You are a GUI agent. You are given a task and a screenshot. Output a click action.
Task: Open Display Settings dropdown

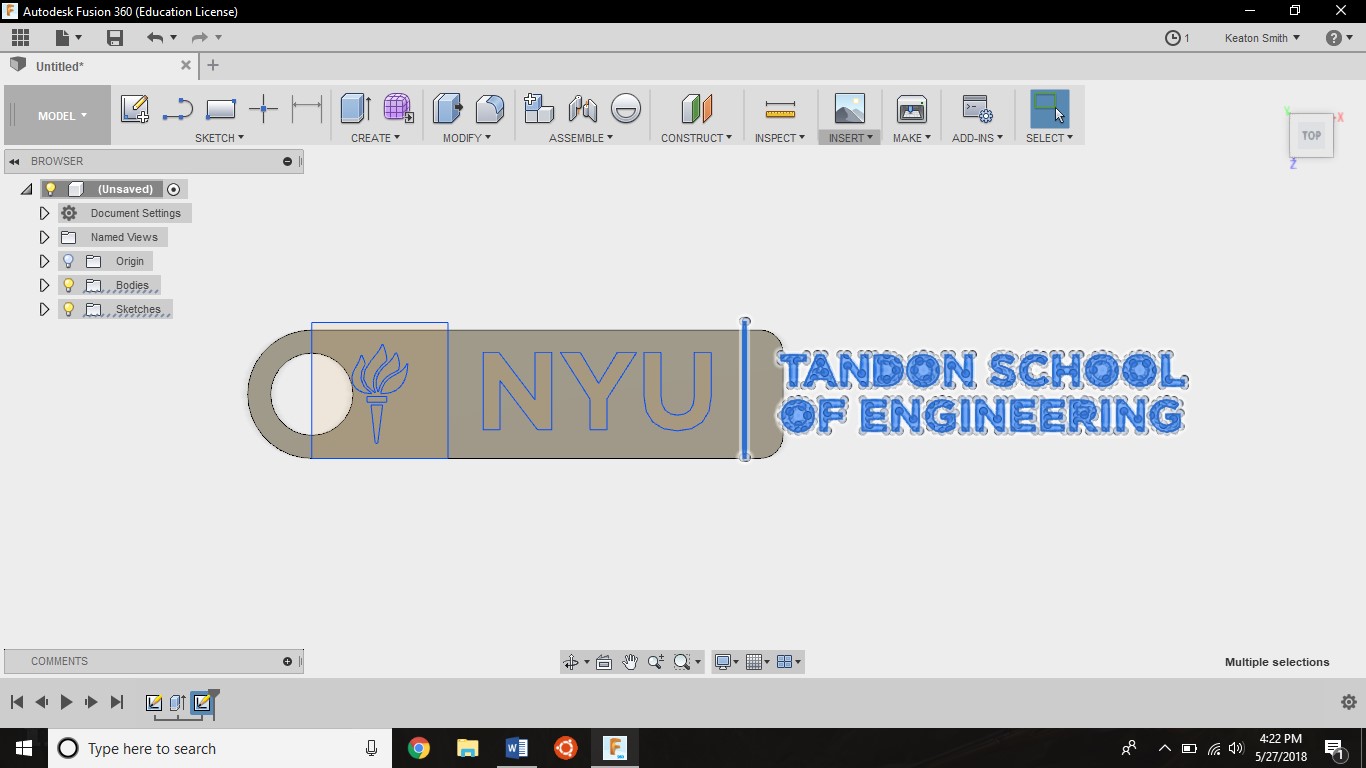725,662
